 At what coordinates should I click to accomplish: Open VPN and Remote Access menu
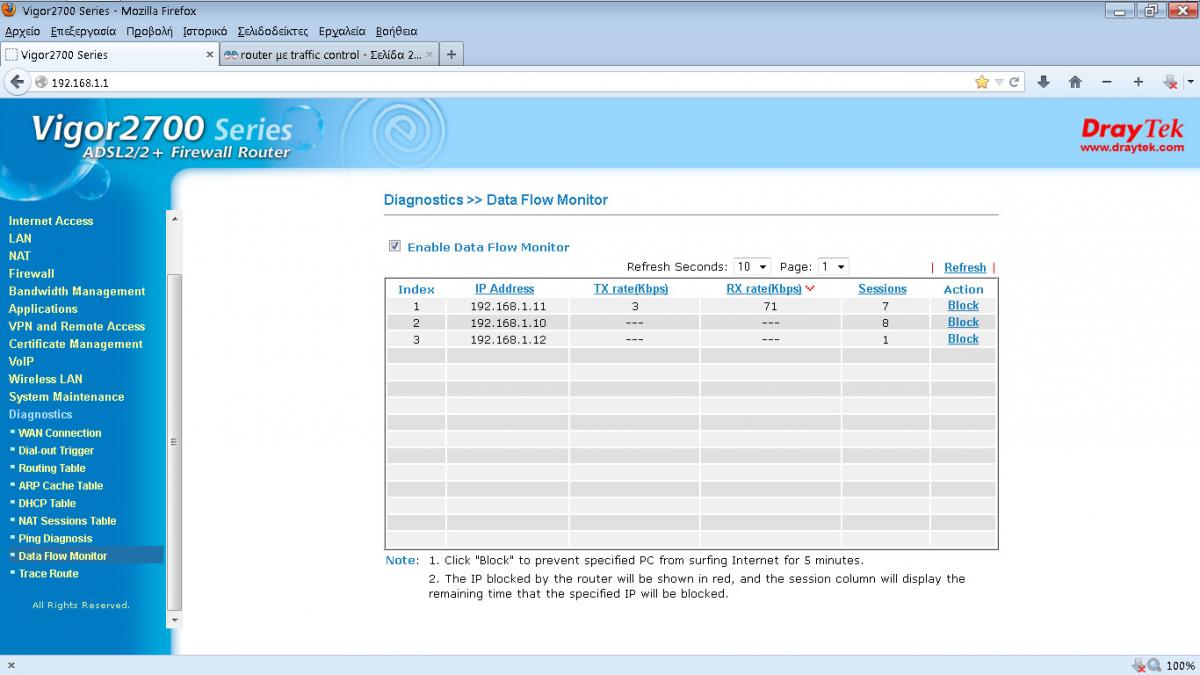coord(77,326)
